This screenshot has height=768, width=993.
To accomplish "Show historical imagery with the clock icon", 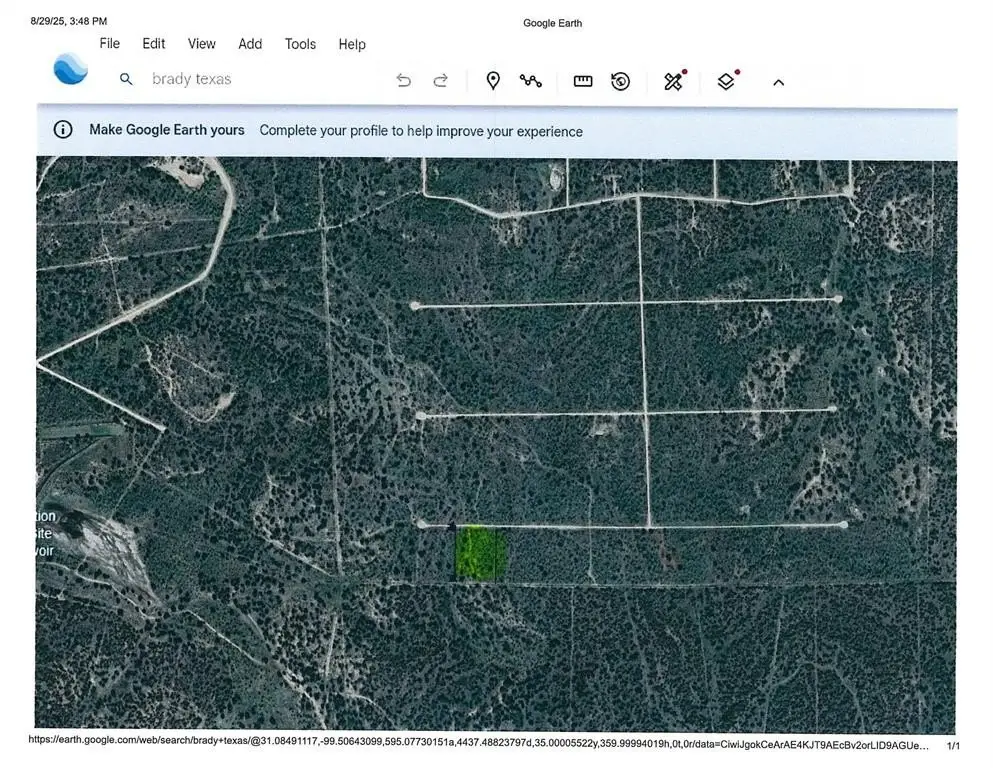I will coord(620,81).
